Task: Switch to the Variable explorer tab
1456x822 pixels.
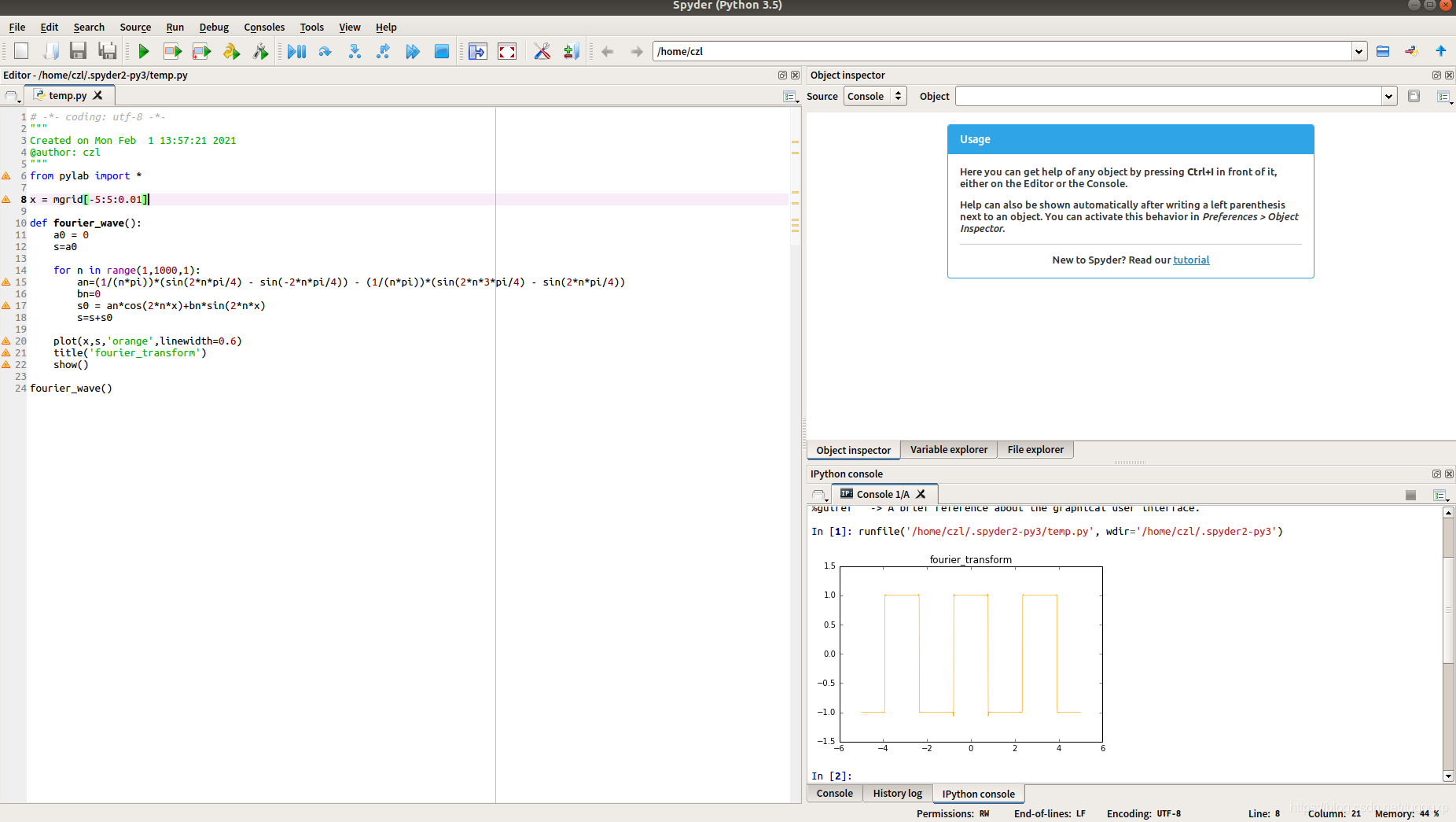Action: click(x=949, y=450)
